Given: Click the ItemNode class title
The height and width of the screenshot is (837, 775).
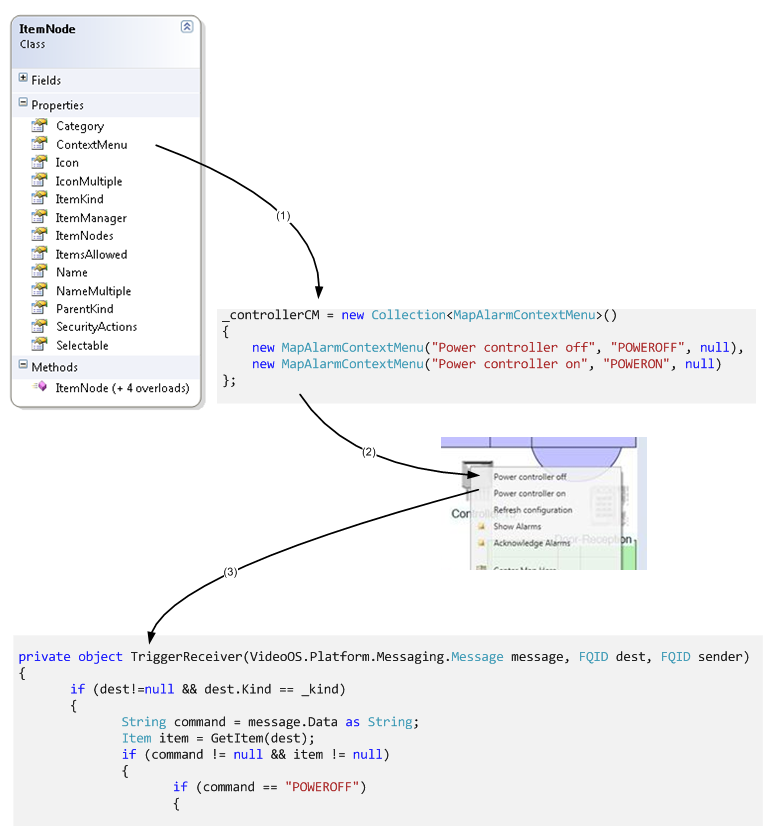Looking at the screenshot, I should click(x=47, y=29).
